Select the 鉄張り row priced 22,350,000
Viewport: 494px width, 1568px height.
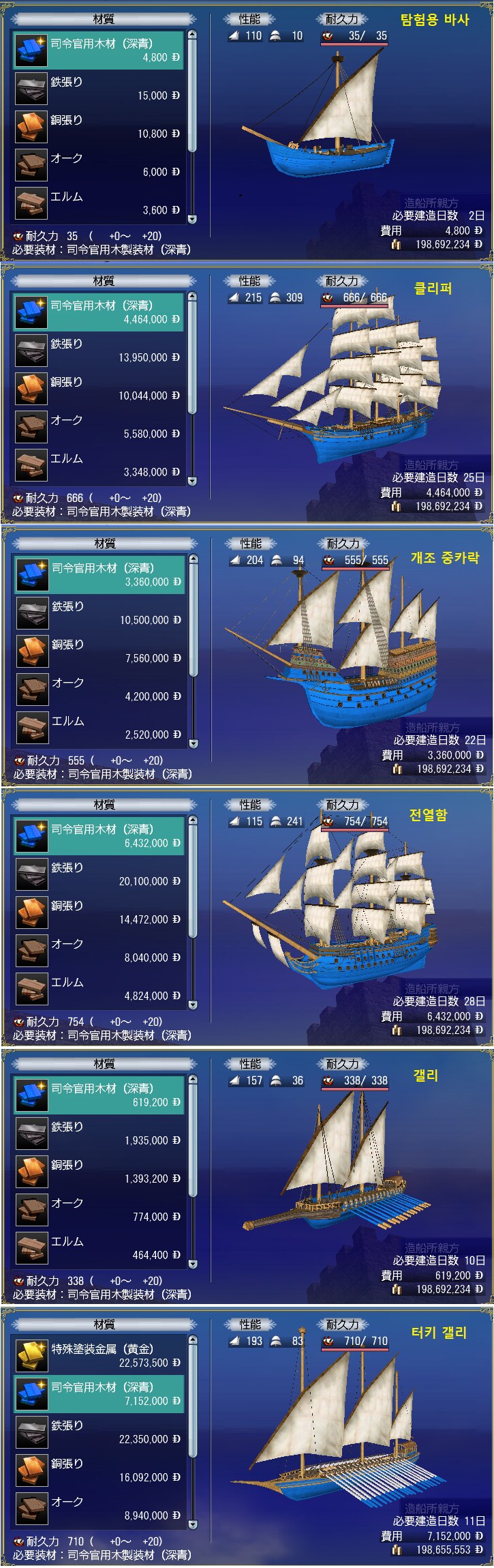99,1432
